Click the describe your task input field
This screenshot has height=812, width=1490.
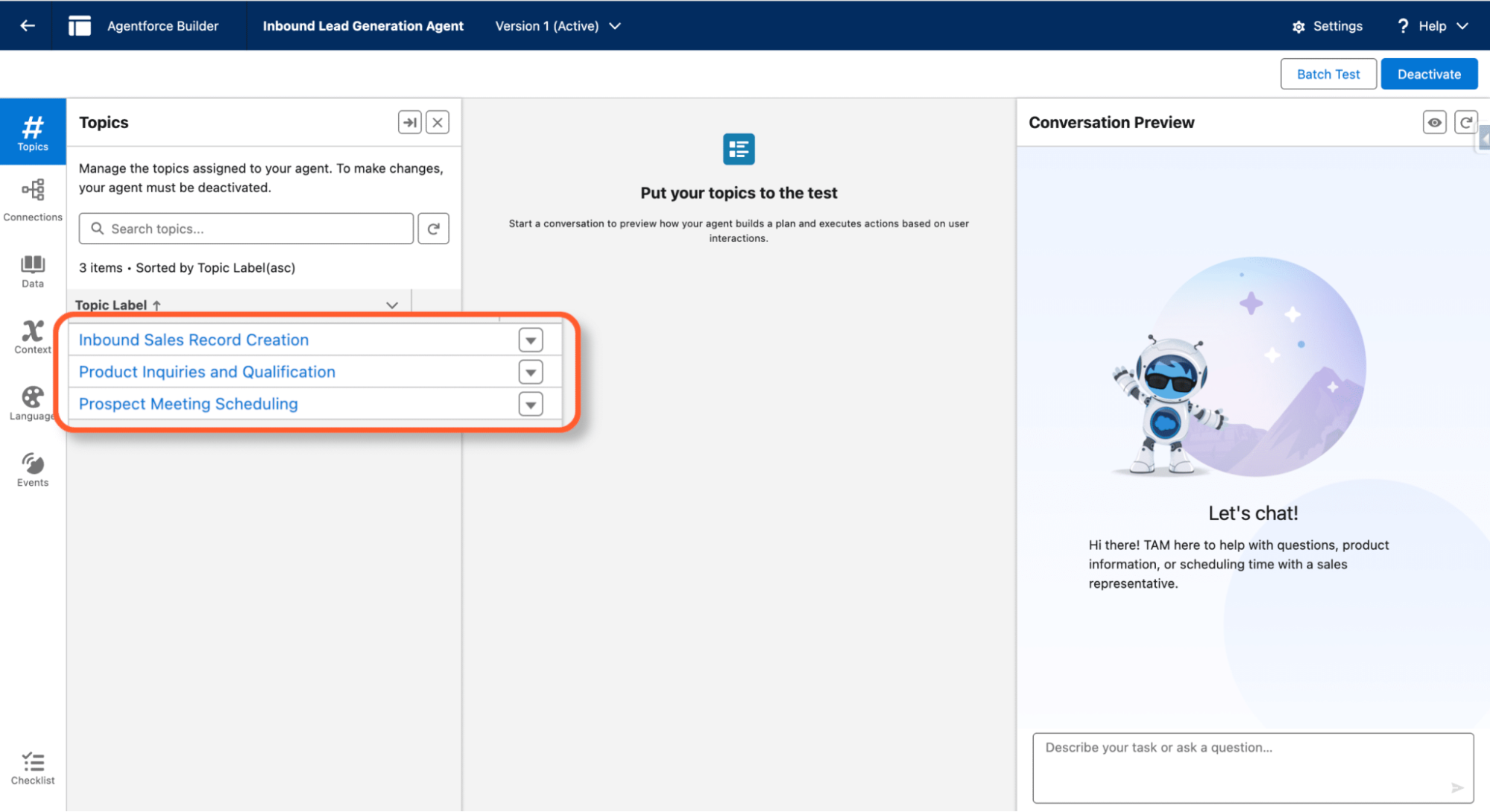pos(1252,767)
